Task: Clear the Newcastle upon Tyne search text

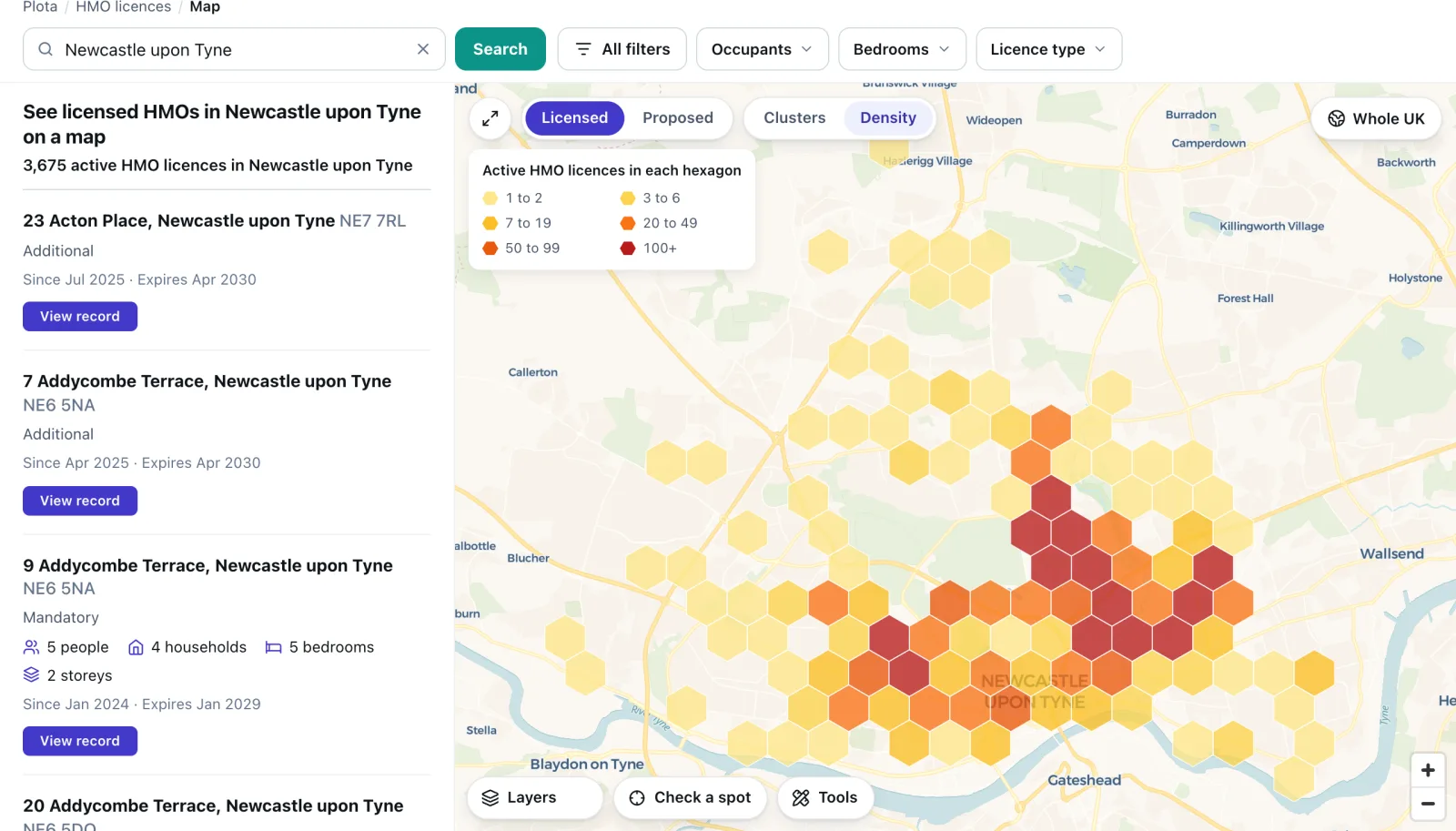Action: point(423,49)
